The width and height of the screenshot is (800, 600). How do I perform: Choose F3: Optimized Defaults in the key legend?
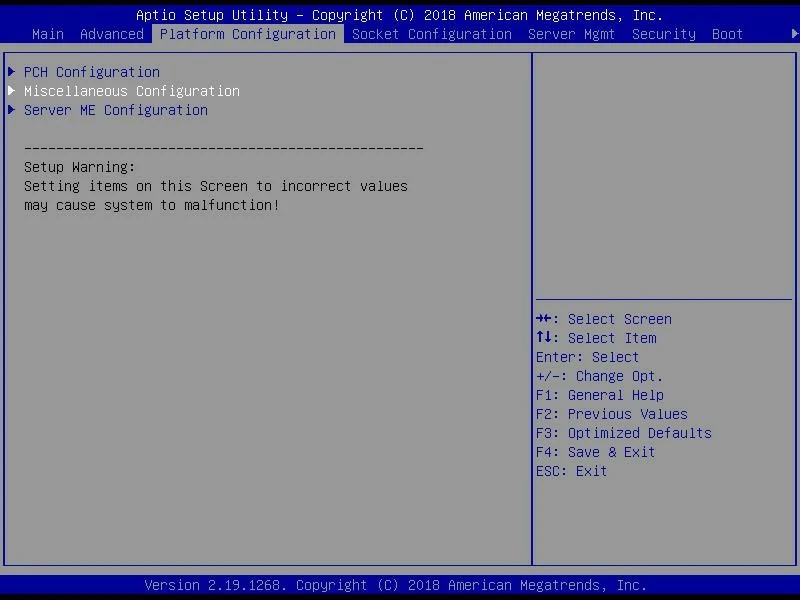pyautogui.click(x=624, y=433)
